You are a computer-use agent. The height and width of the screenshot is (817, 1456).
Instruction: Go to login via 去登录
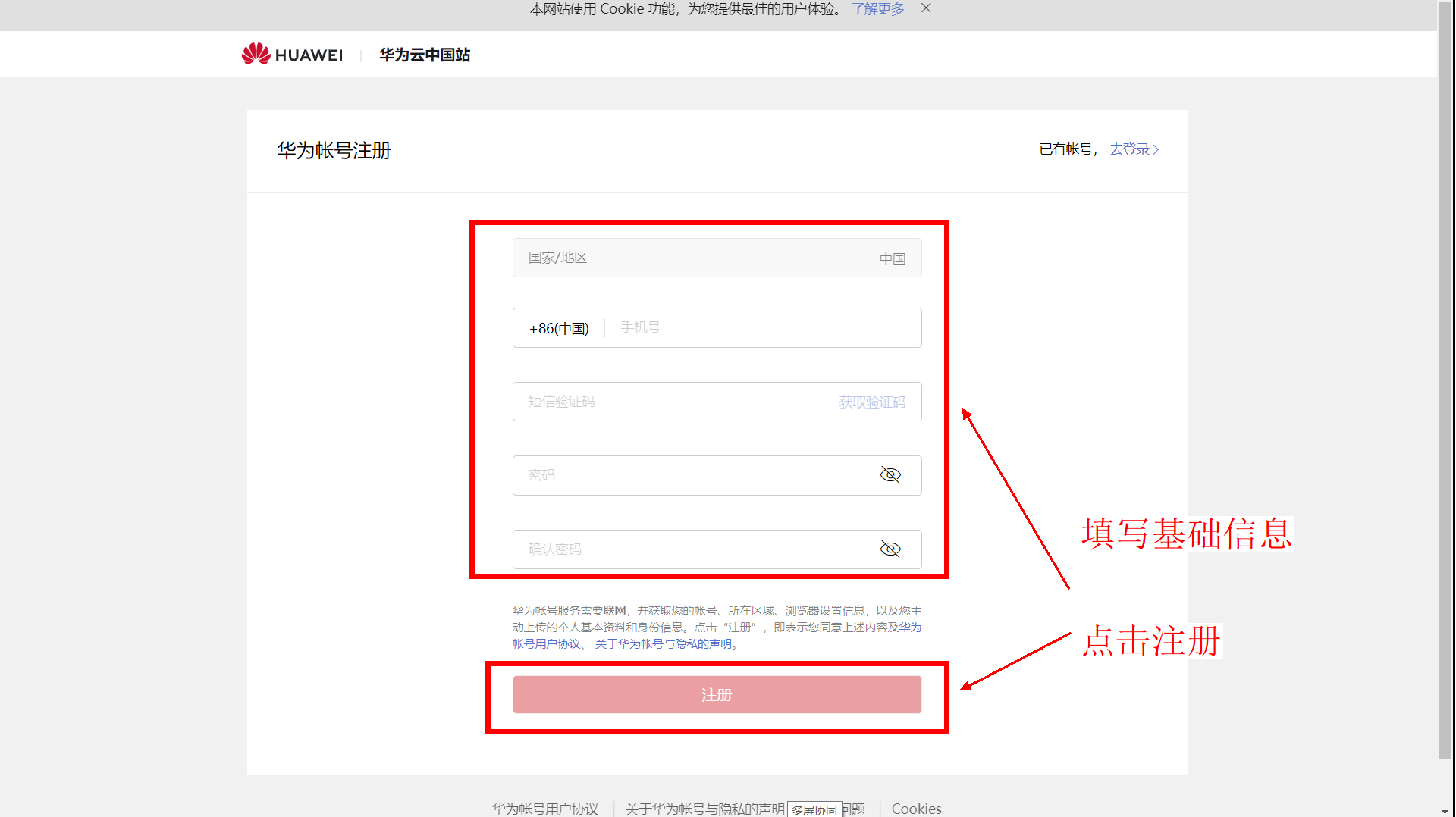coord(1134,149)
